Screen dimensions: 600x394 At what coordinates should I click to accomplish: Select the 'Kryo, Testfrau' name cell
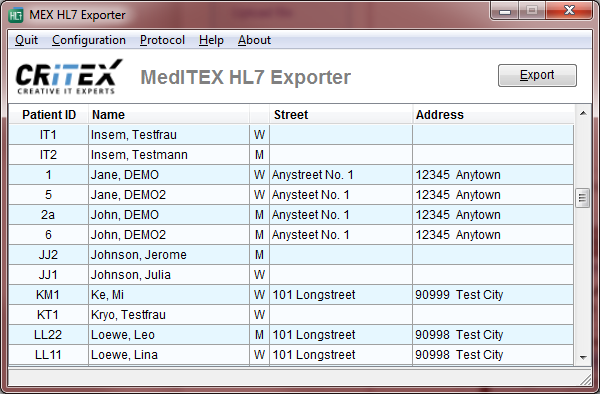point(169,314)
